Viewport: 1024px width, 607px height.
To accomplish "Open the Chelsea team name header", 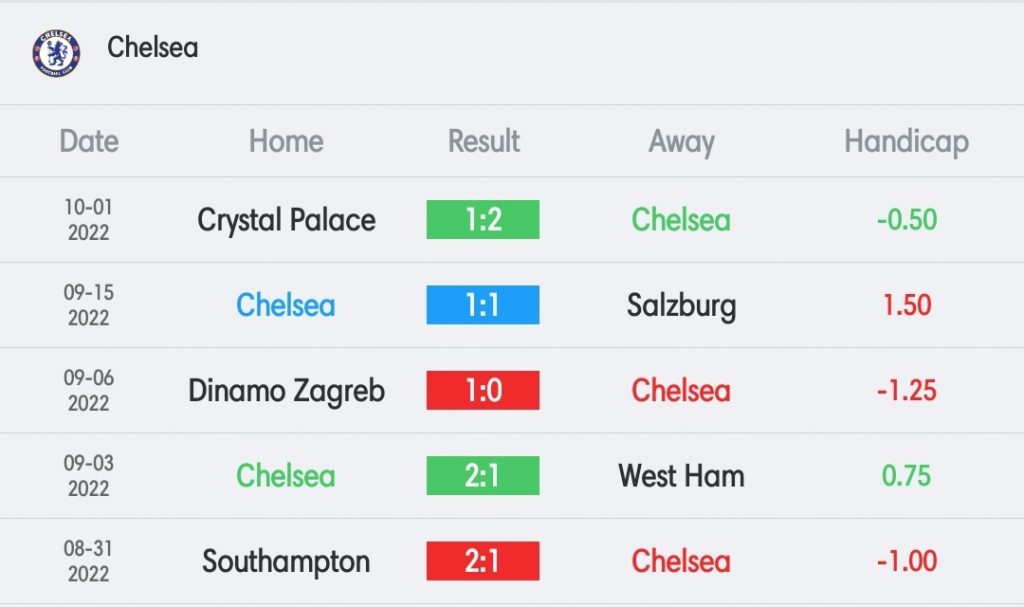I will [x=153, y=47].
